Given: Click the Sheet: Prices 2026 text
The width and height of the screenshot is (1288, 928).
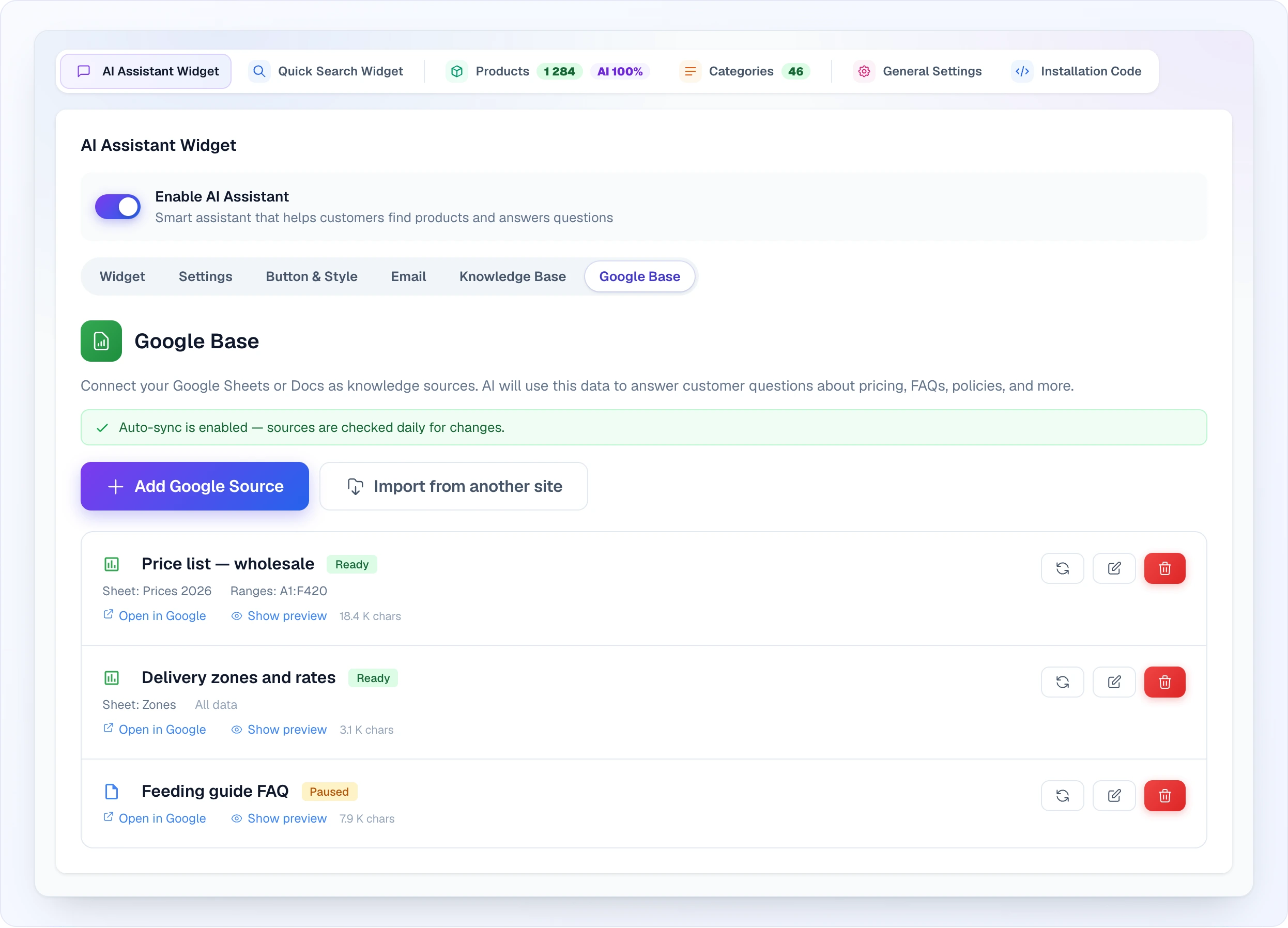Looking at the screenshot, I should tap(157, 592).
